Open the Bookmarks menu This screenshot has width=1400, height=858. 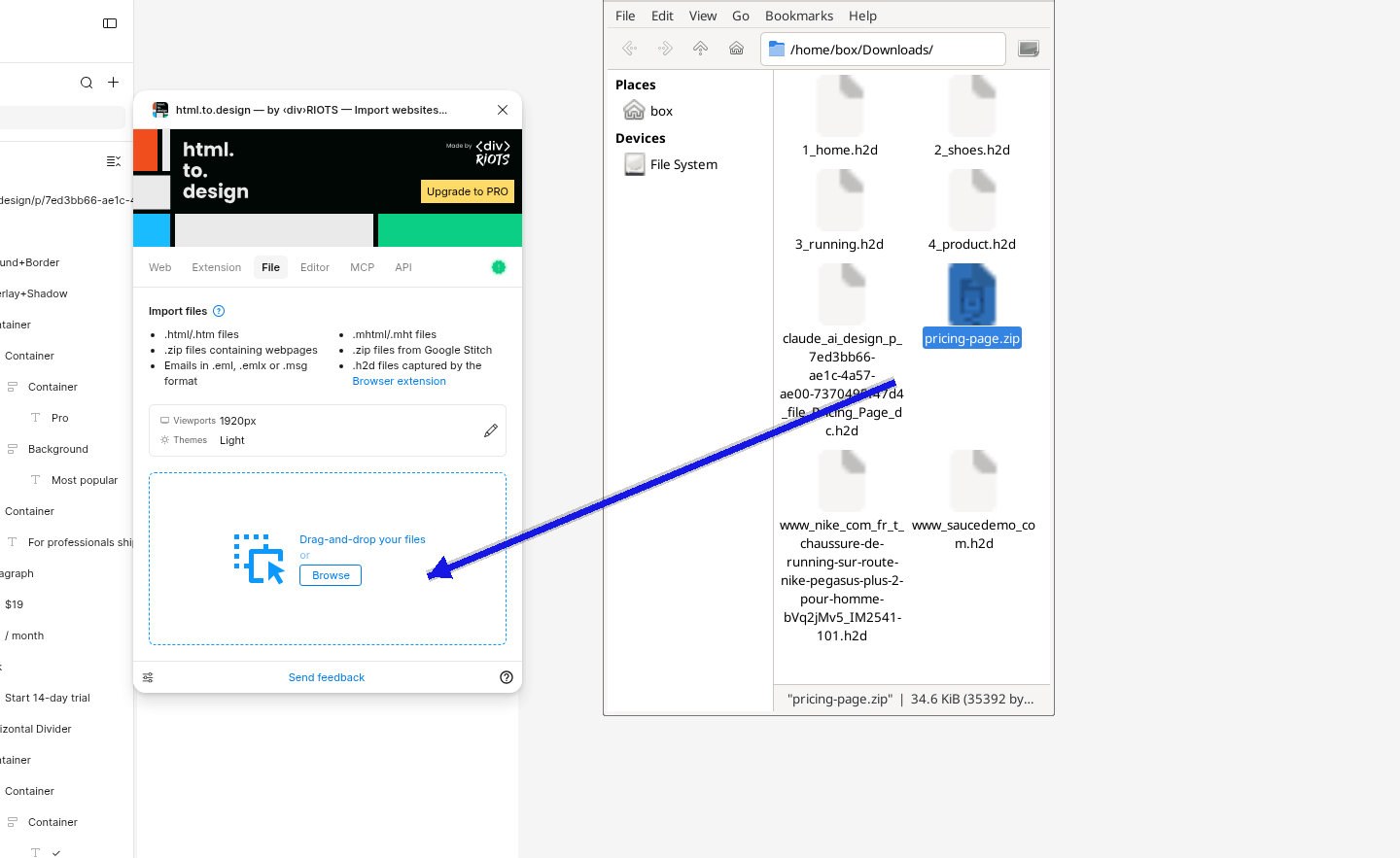799,16
